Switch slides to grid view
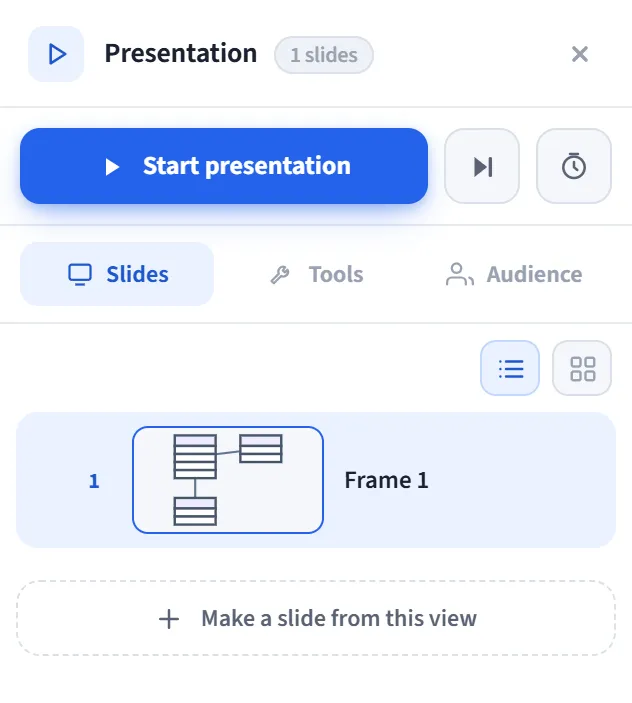The height and width of the screenshot is (703, 632). coord(582,368)
